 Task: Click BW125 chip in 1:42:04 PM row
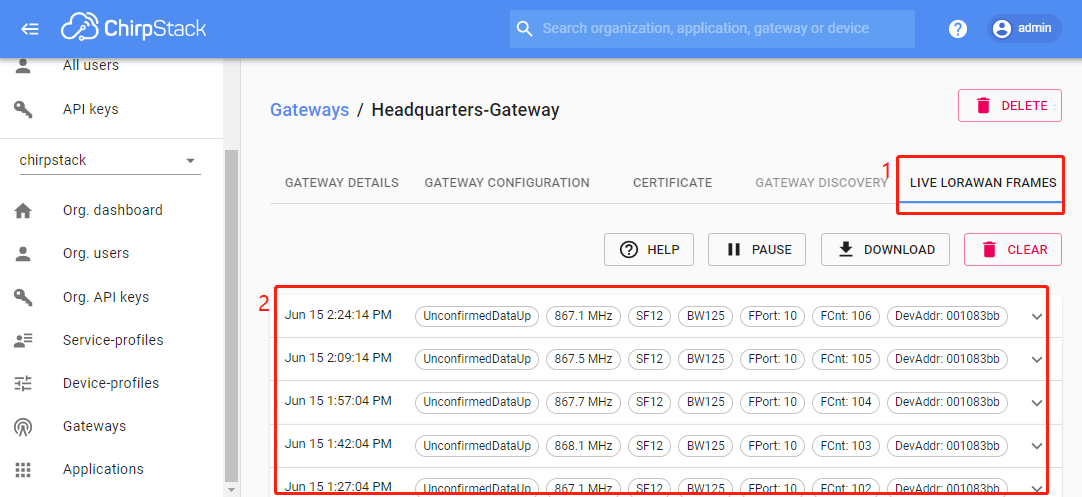tap(705, 446)
